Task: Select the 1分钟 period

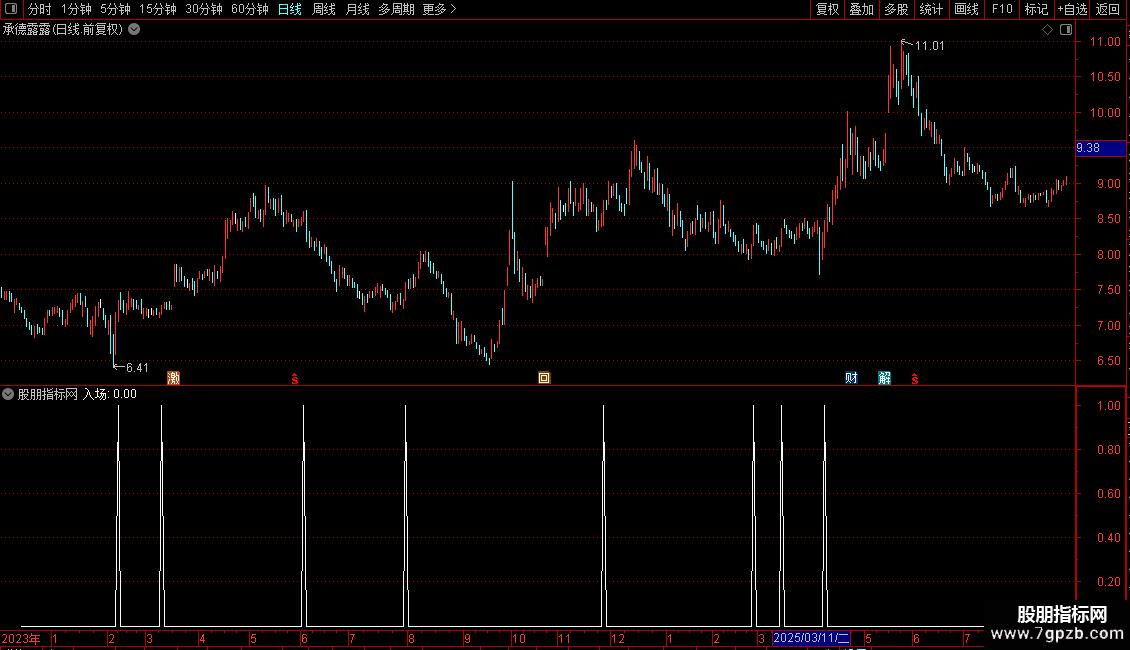Action: (x=76, y=9)
